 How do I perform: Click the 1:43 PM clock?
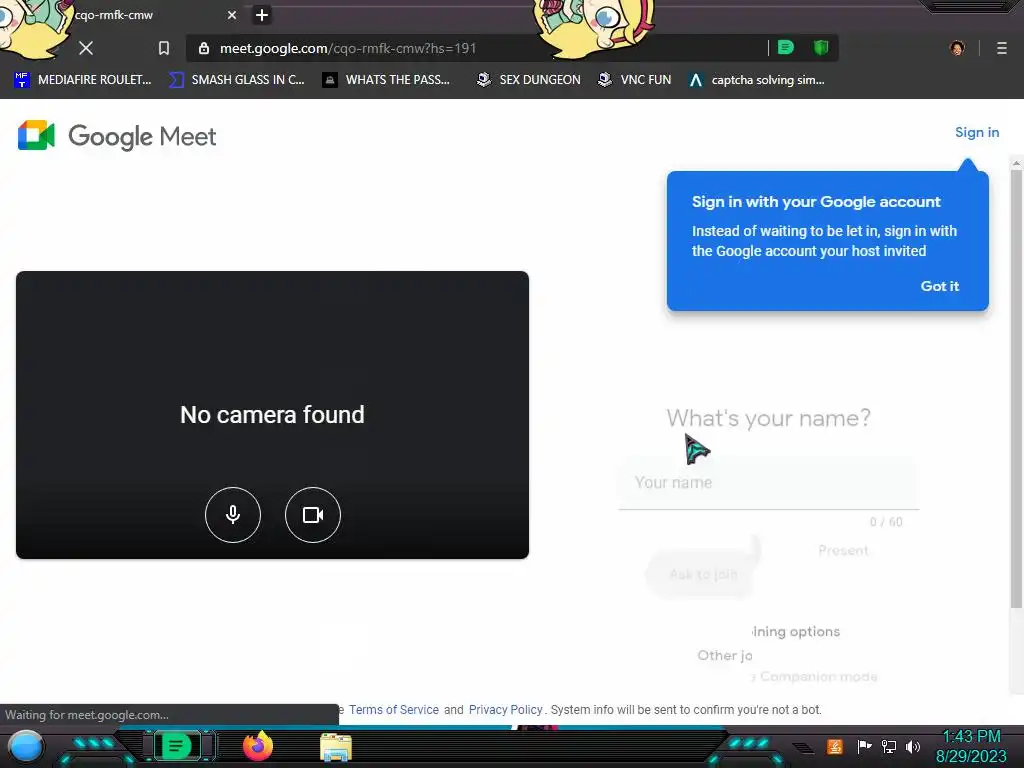(x=971, y=737)
